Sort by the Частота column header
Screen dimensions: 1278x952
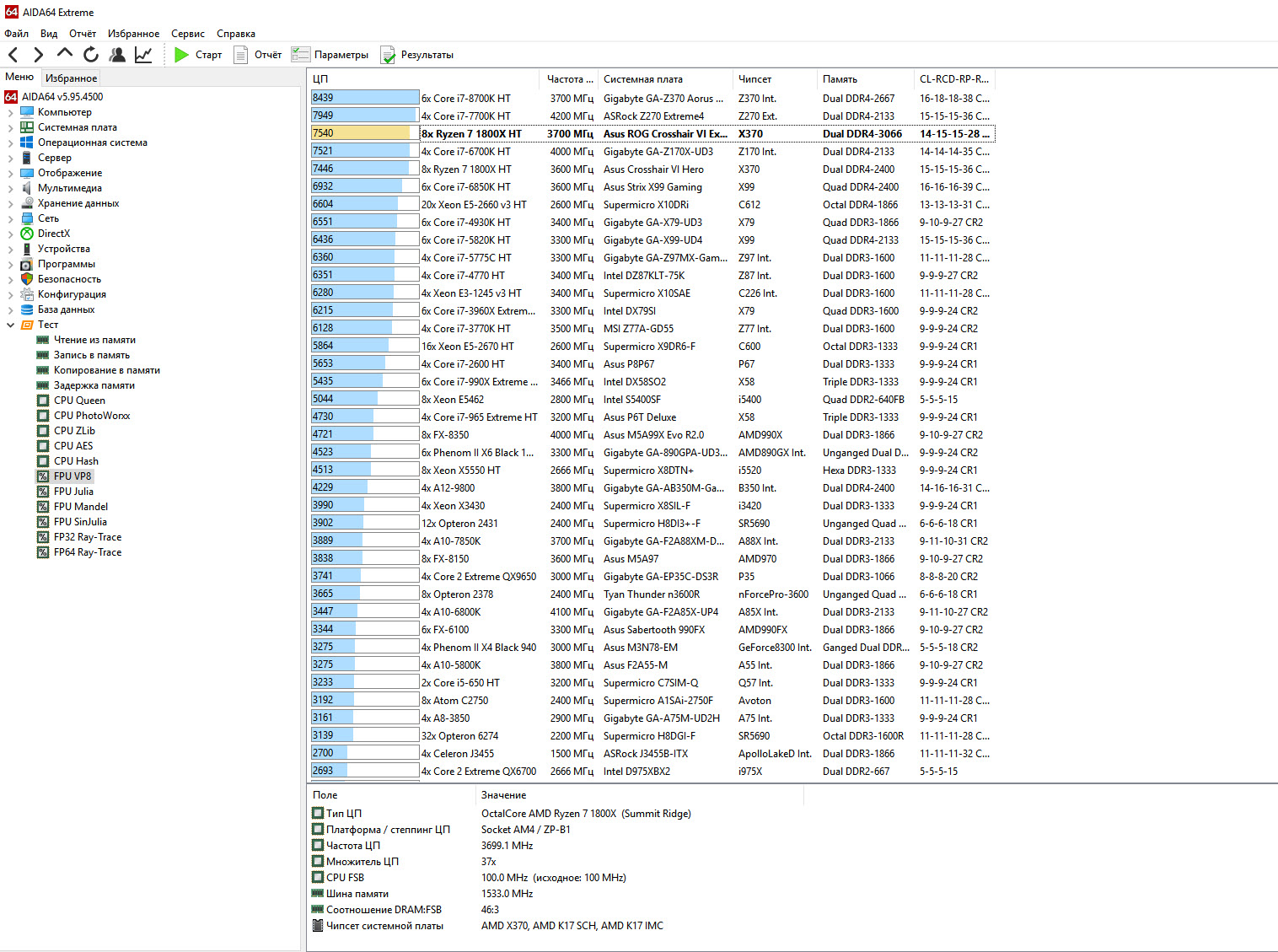point(568,79)
